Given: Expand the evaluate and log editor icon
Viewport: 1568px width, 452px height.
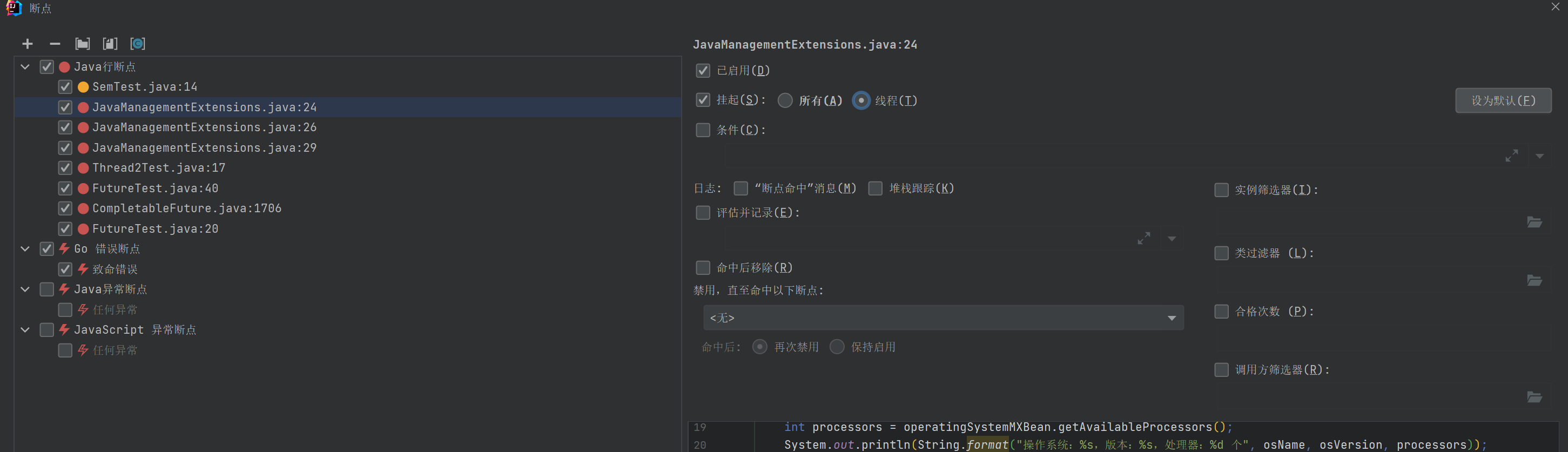Looking at the screenshot, I should point(1144,239).
